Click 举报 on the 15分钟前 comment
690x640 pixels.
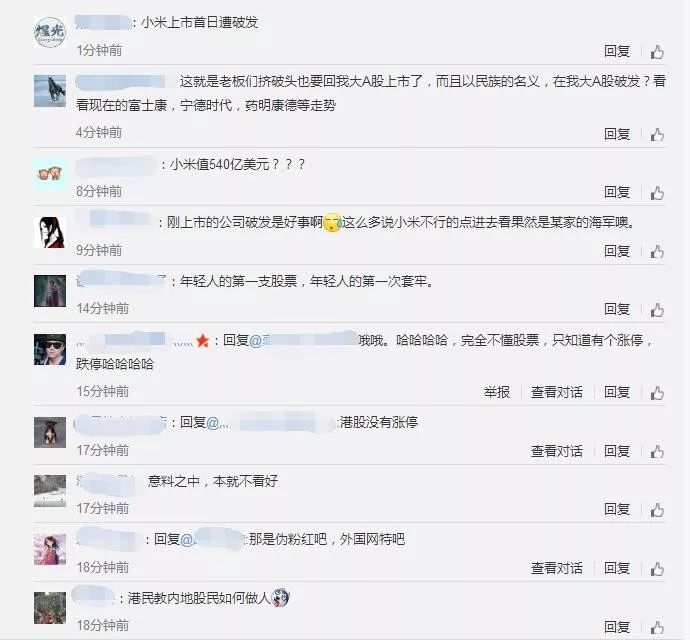click(497, 392)
